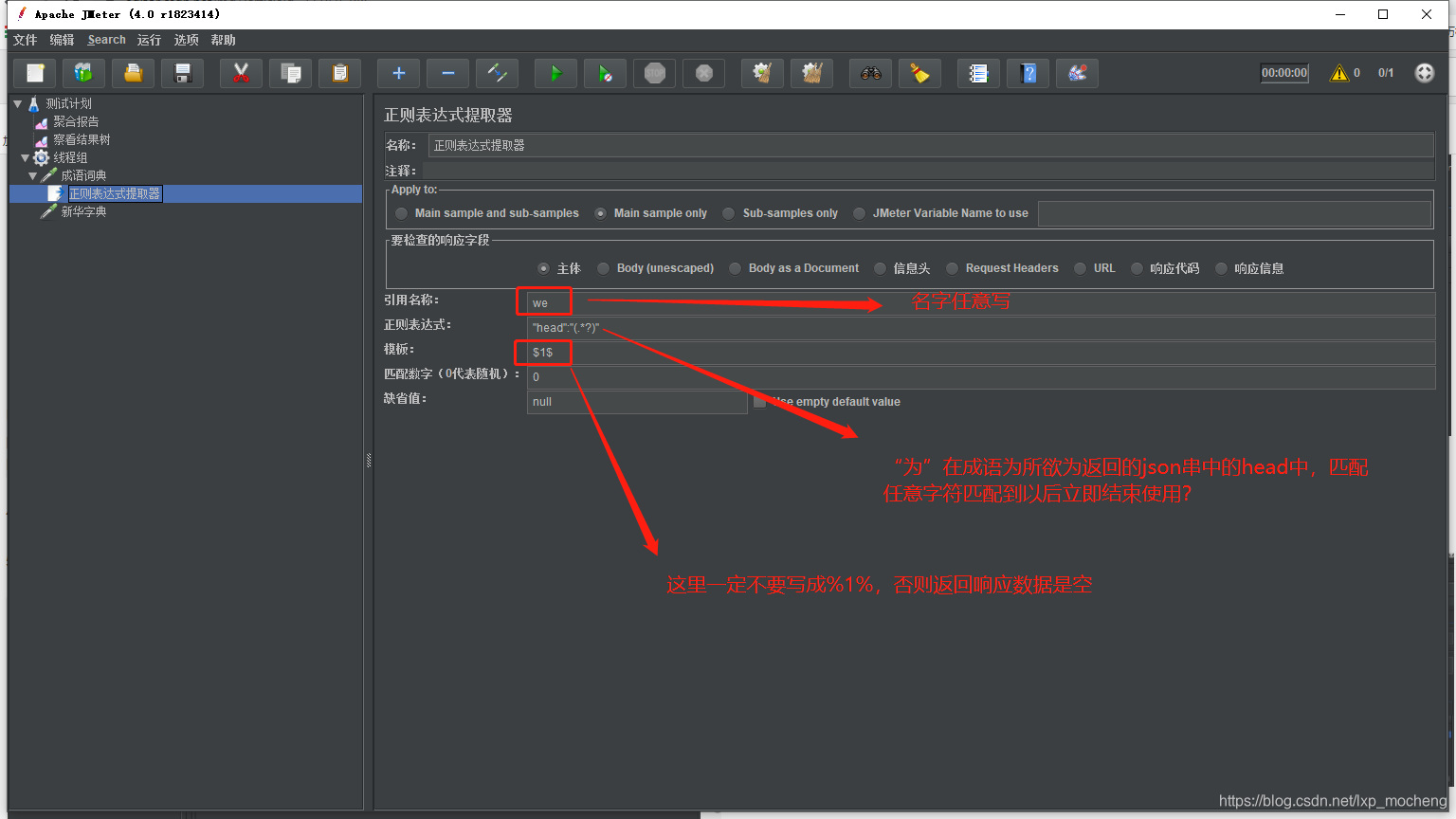Select JMeter Variable Name to use radio
Viewport: 1456px width, 819px height.
[860, 213]
